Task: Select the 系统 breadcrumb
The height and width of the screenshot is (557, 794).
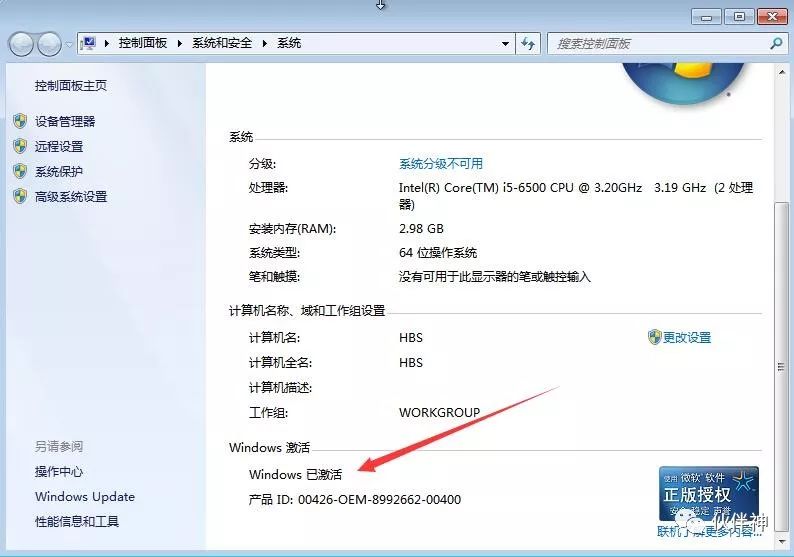Action: [289, 43]
